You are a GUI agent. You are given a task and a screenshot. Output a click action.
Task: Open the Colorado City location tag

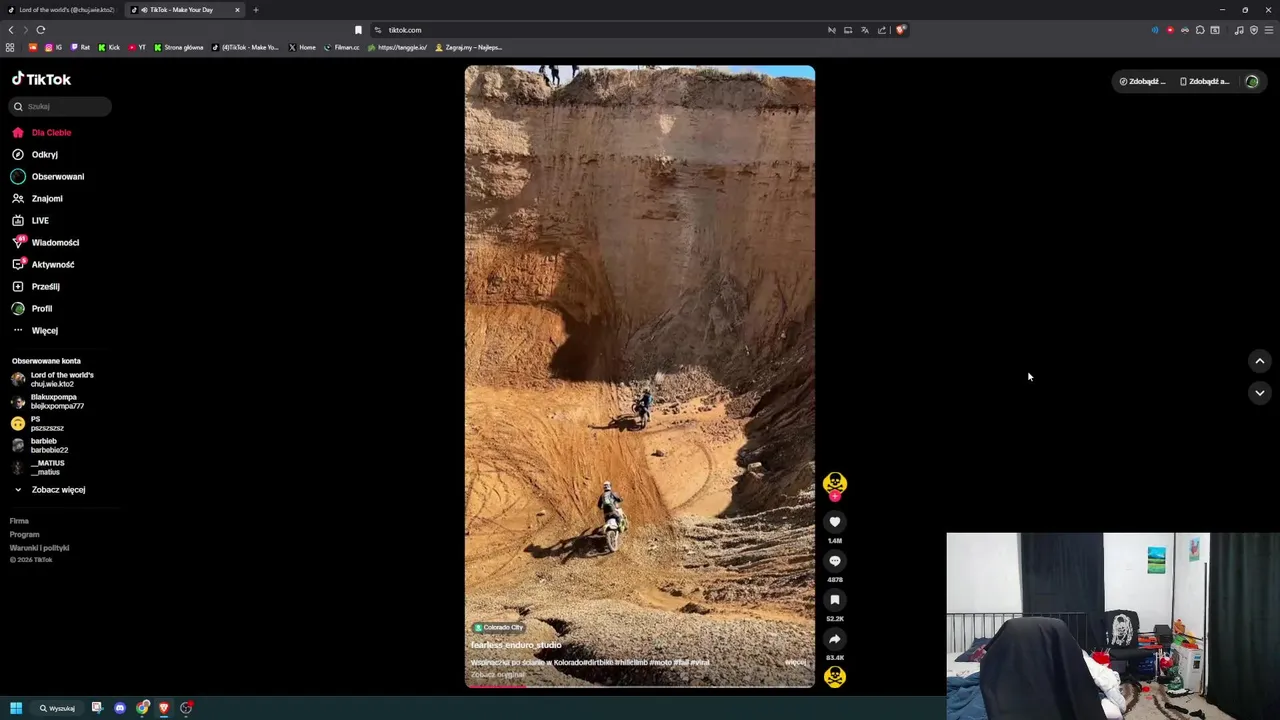tap(498, 627)
